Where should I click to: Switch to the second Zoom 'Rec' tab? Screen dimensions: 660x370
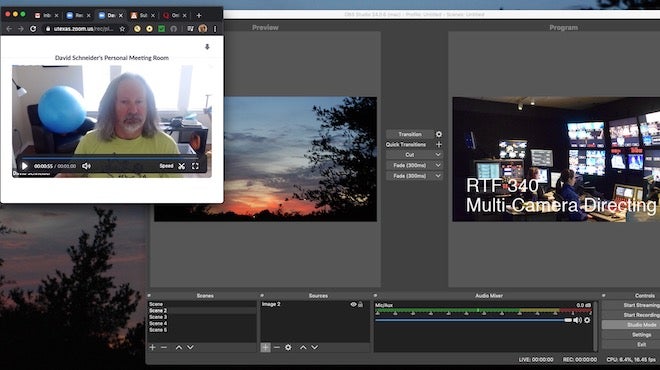[x=78, y=15]
